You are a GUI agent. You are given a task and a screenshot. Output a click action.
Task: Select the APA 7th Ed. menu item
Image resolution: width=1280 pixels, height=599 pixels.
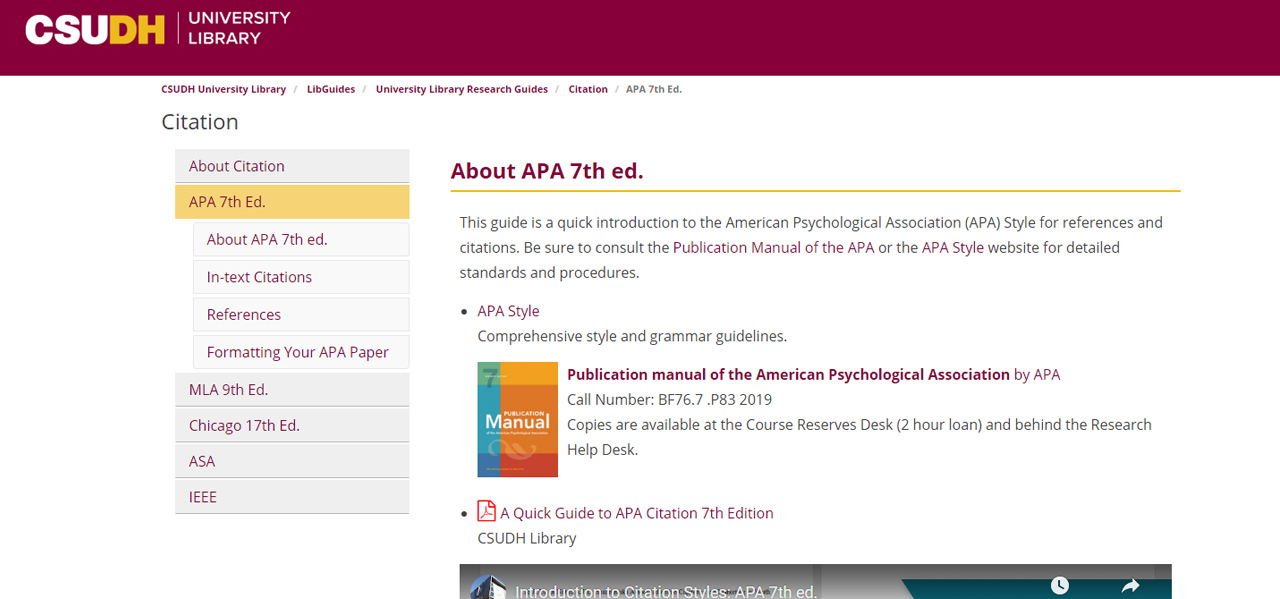292,202
